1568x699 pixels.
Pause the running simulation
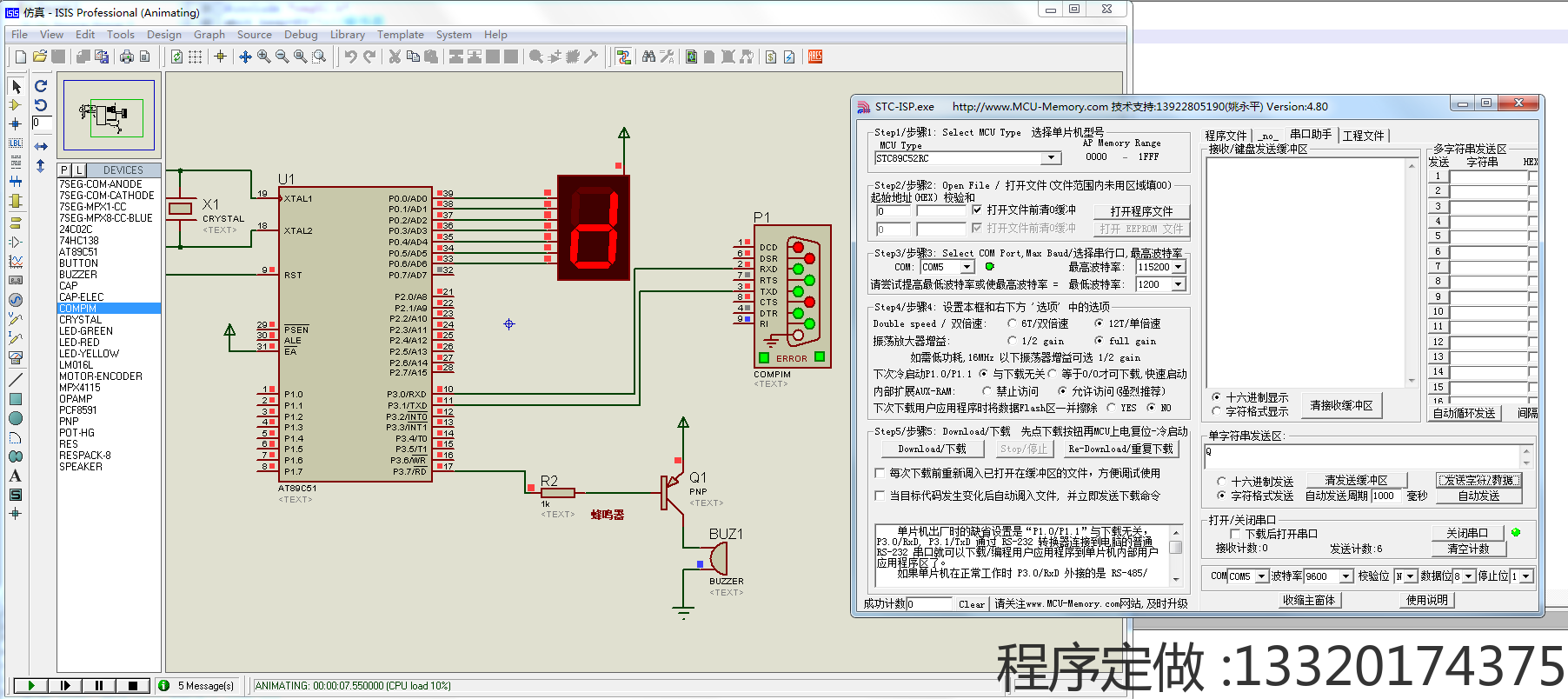(99, 686)
